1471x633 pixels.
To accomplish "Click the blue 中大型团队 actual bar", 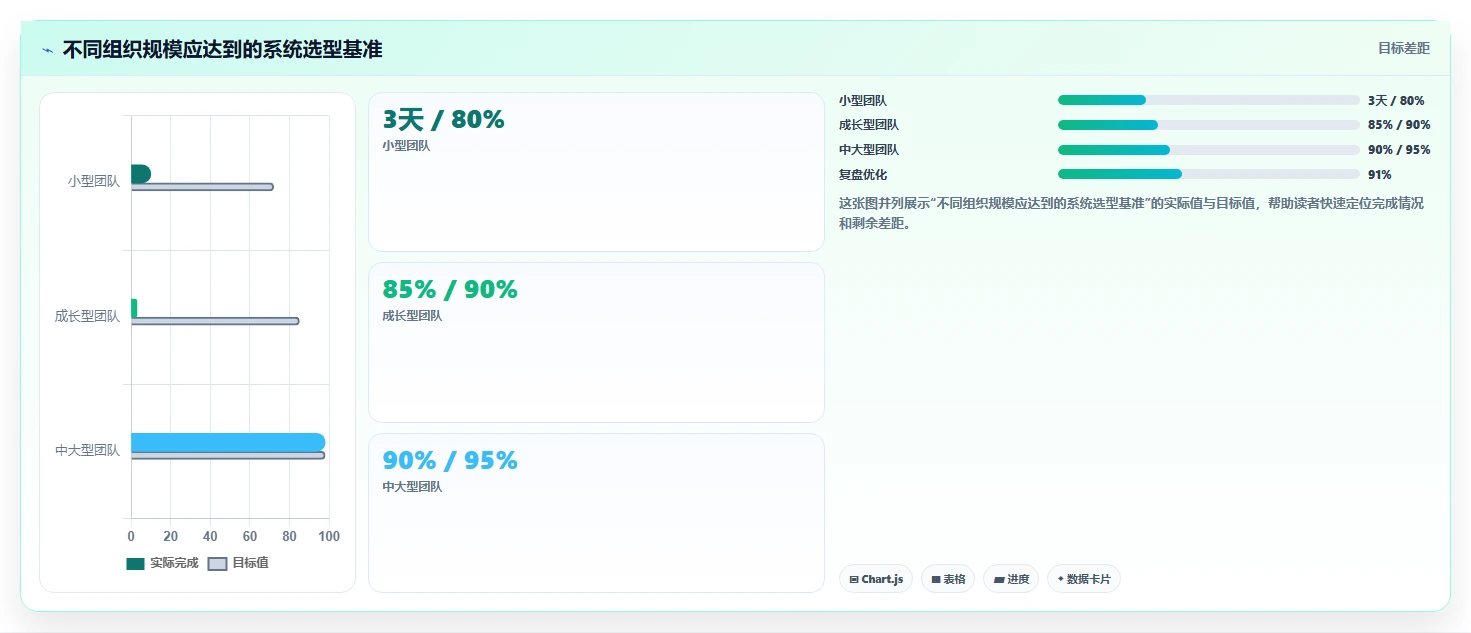I will tap(228, 442).
